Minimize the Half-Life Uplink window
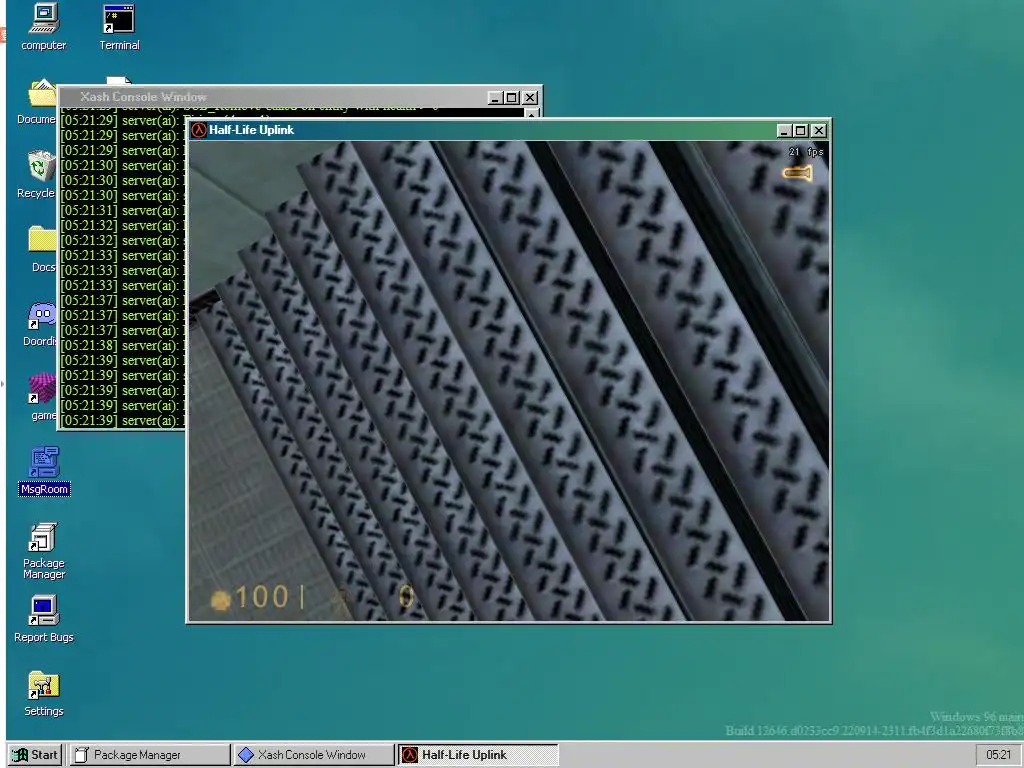The image size is (1024, 768). point(784,131)
